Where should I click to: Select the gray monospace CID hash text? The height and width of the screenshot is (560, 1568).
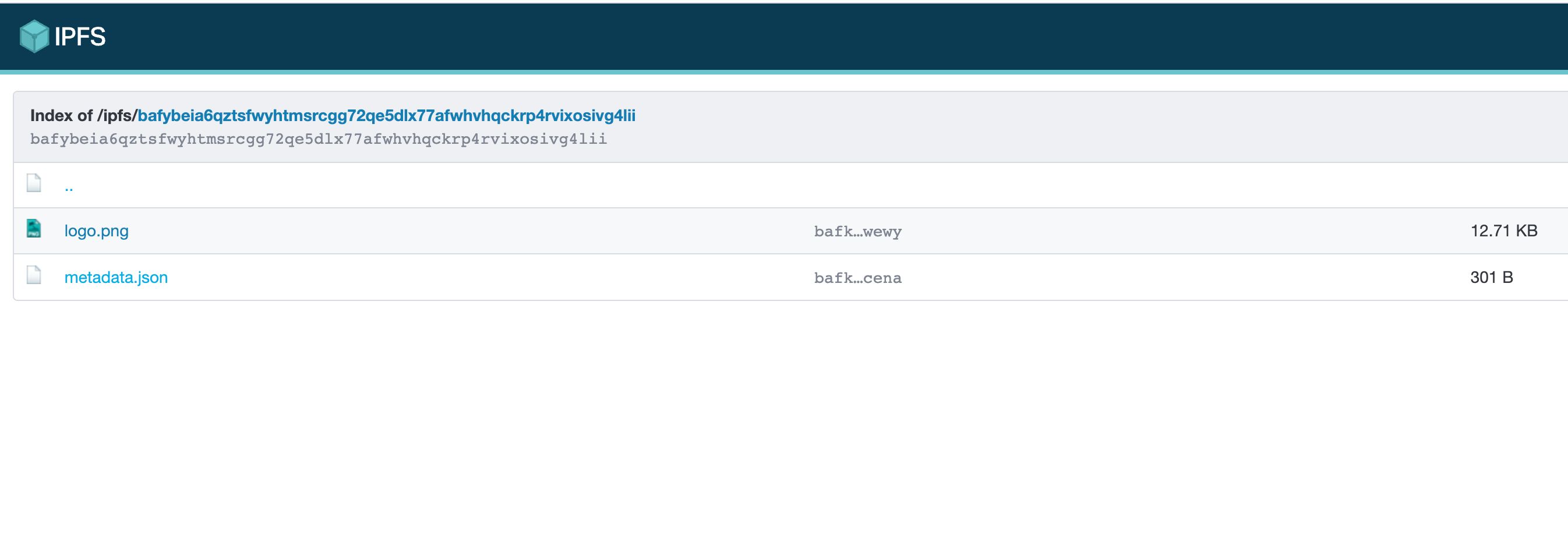click(x=319, y=139)
